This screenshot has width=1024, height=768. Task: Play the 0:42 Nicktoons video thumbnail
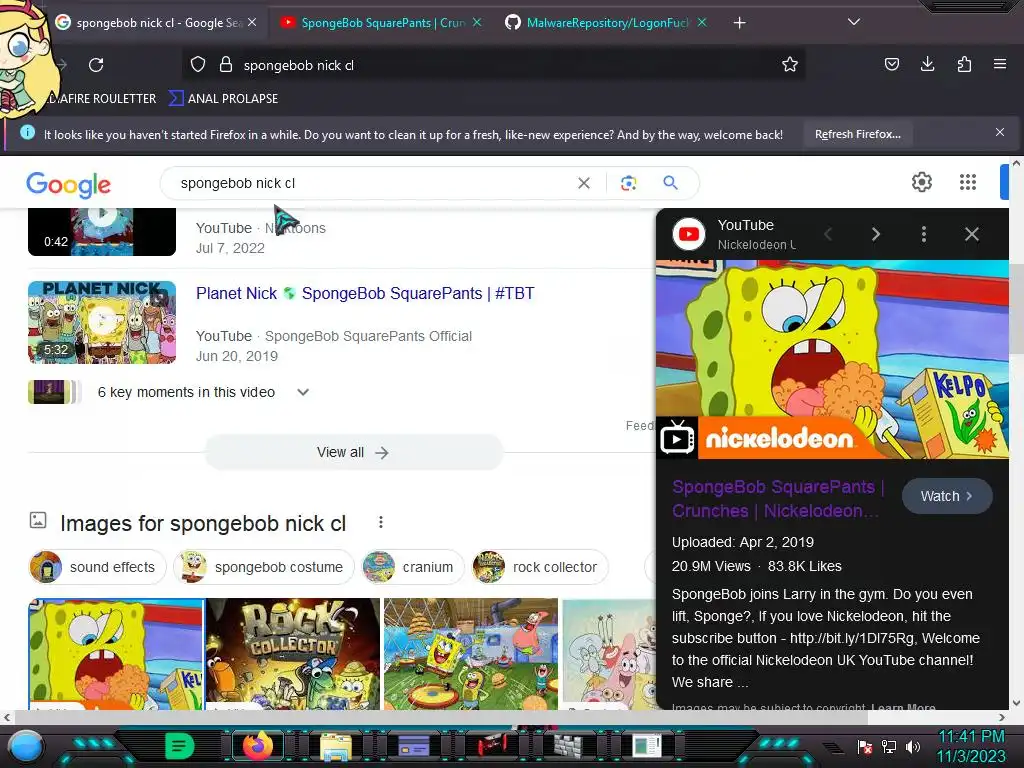pos(102,232)
